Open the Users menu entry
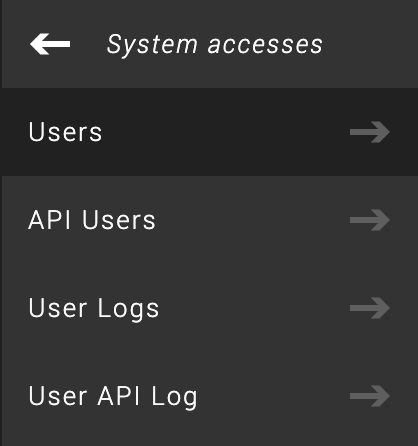Screen dimensions: 418x446 coord(209,132)
